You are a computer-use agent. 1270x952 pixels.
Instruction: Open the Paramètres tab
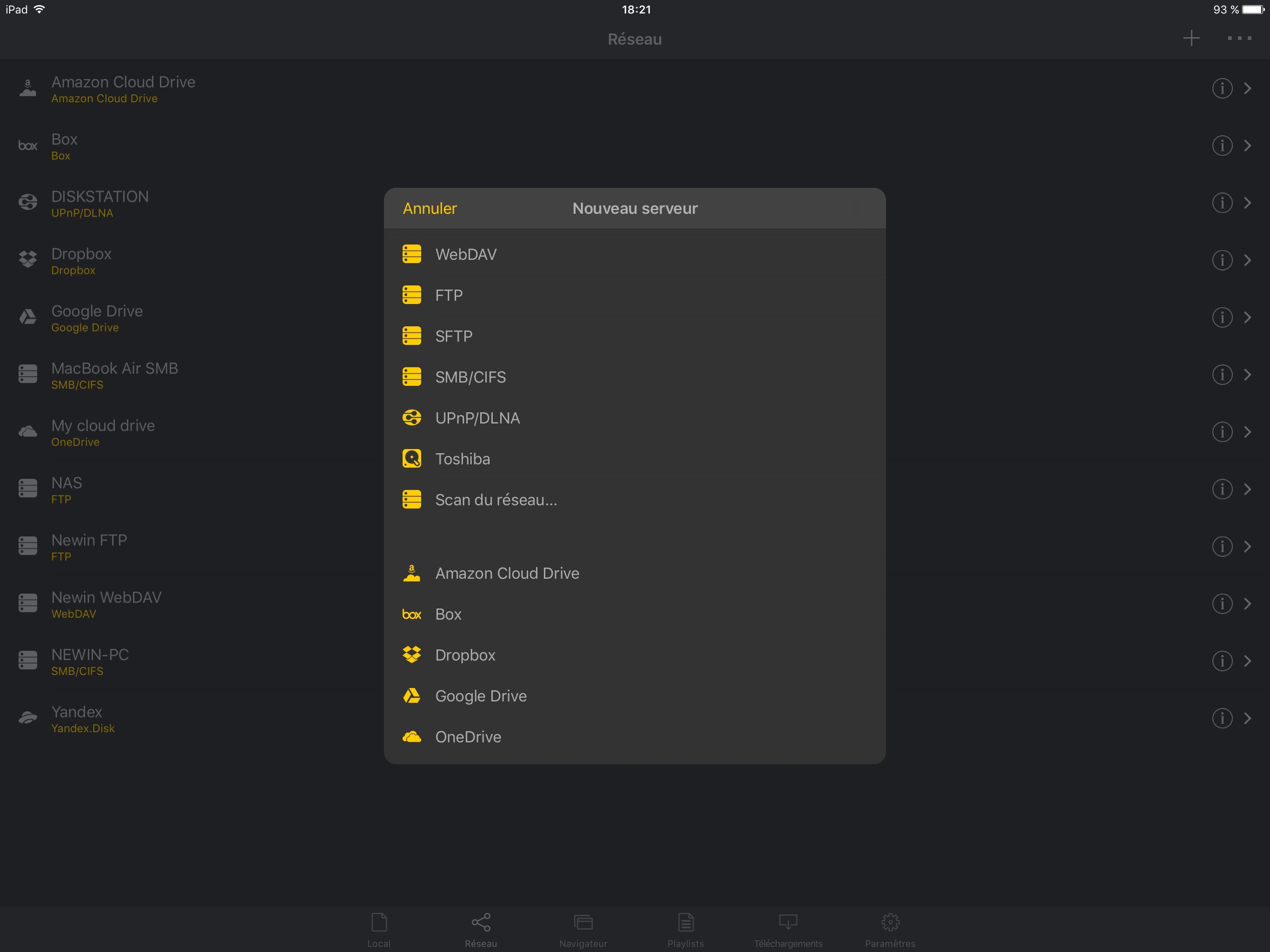(x=890, y=930)
